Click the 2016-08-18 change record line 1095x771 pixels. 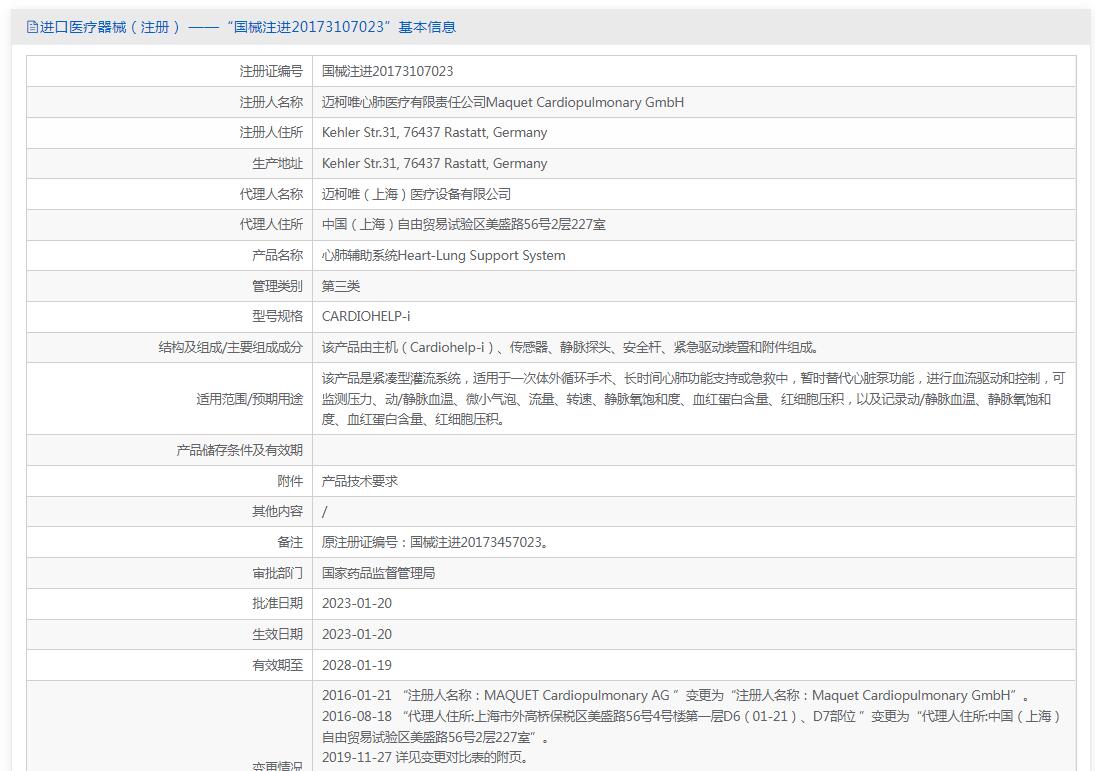(x=692, y=726)
